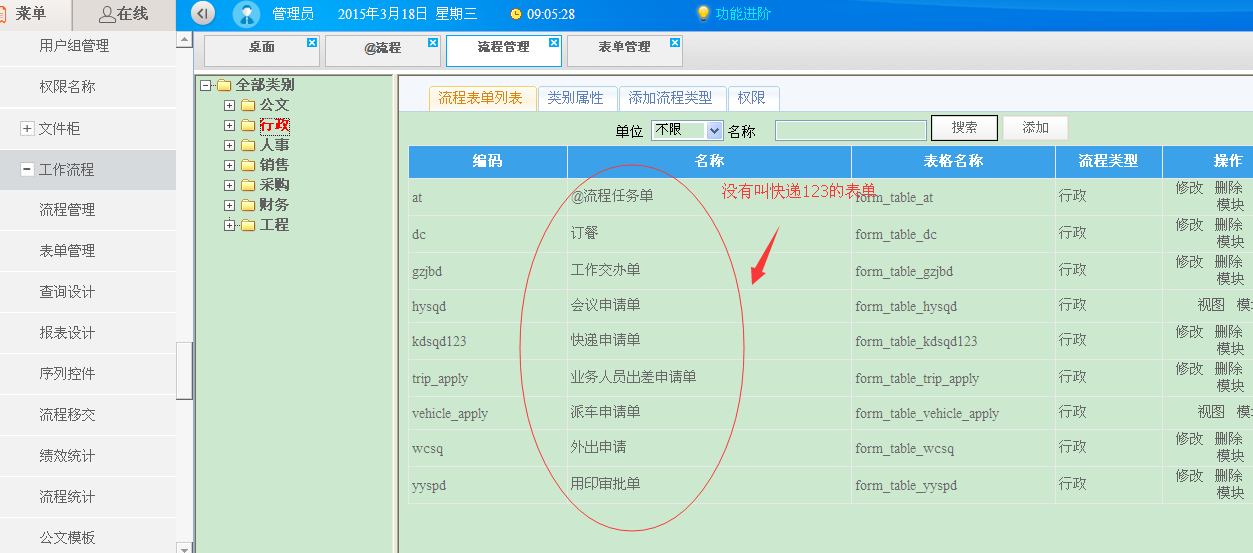Click the sidebar scroll down arrow

point(184,547)
